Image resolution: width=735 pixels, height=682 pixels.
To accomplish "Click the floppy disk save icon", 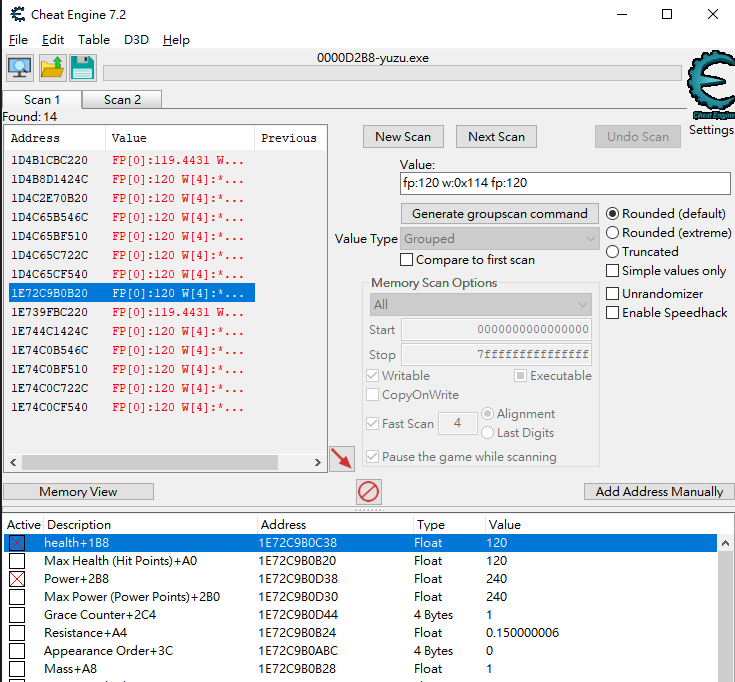I will (x=83, y=68).
